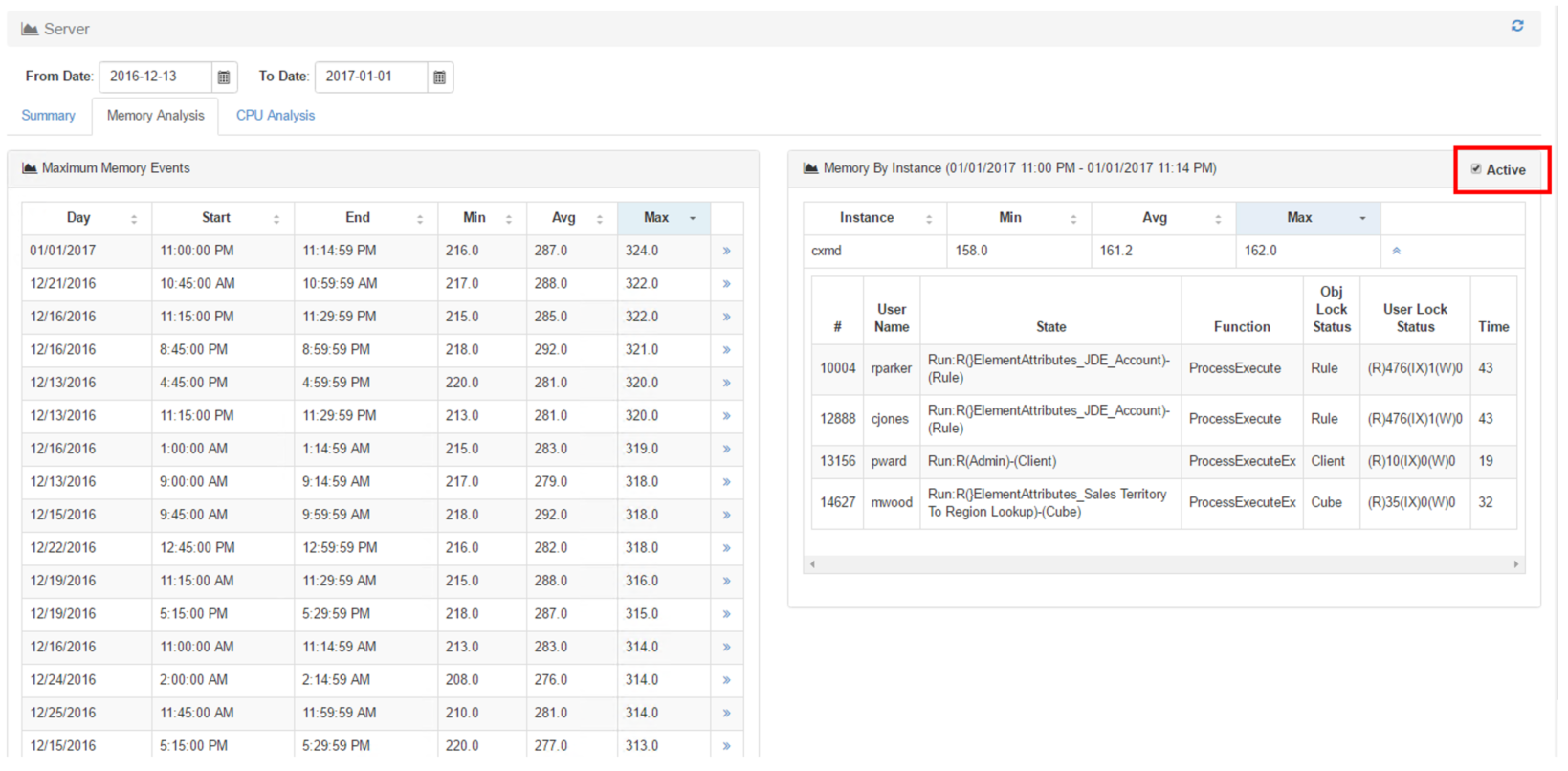
Task: Open details arrow for 12/13/2016 4:45:00 PM row
Action: 727,383
